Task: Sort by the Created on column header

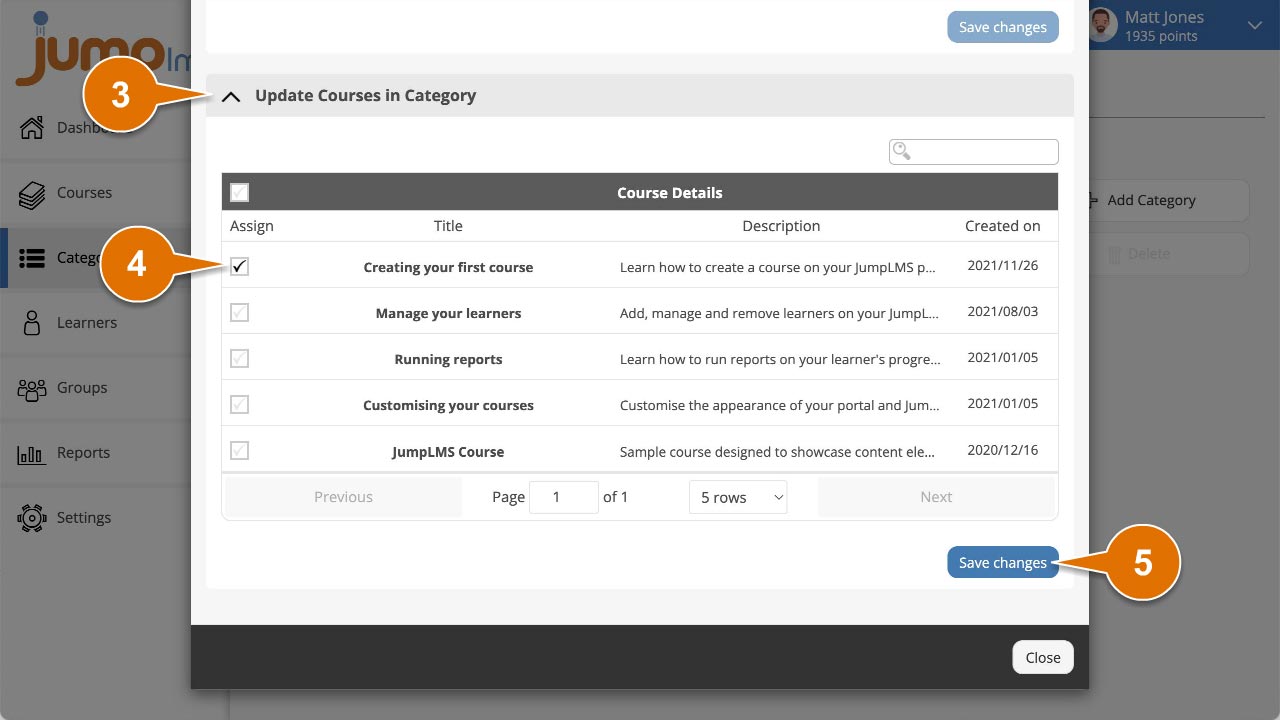Action: 1003,226
